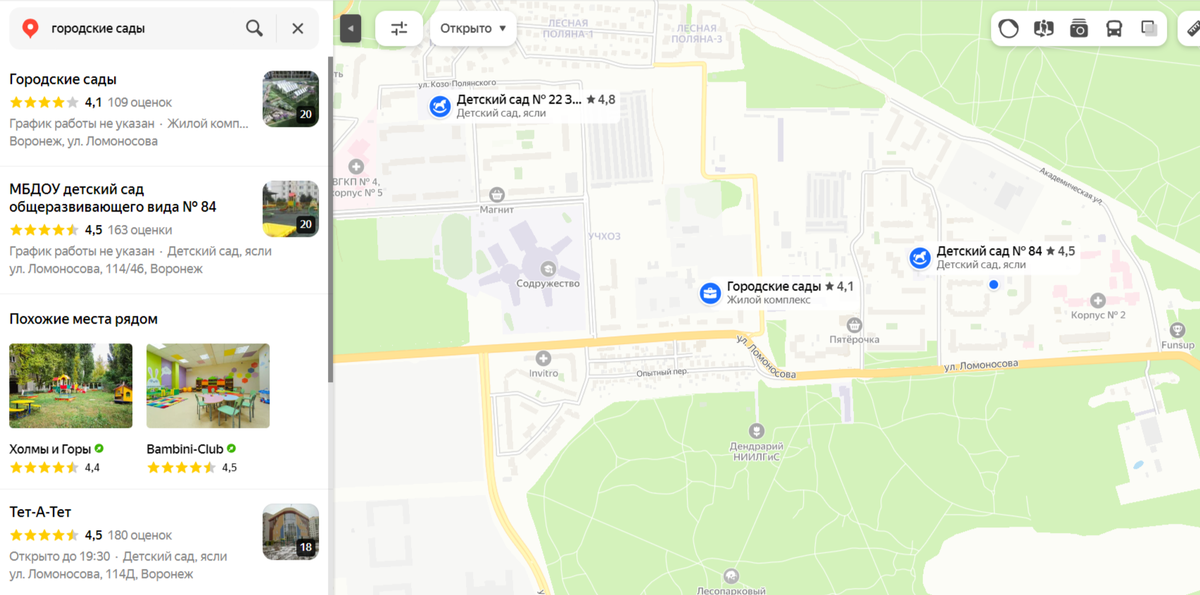Screen dimensions: 1200x595
Task: Click 'УЧХОЗ' district label
Action: [x=604, y=236]
